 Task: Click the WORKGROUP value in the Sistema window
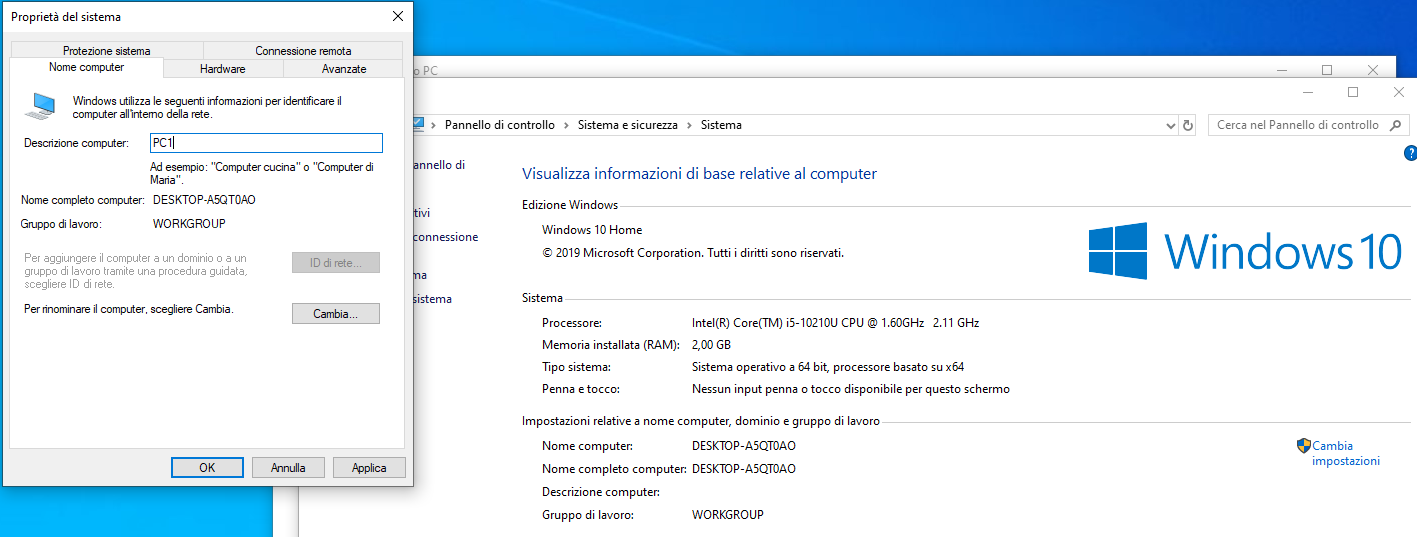728,515
